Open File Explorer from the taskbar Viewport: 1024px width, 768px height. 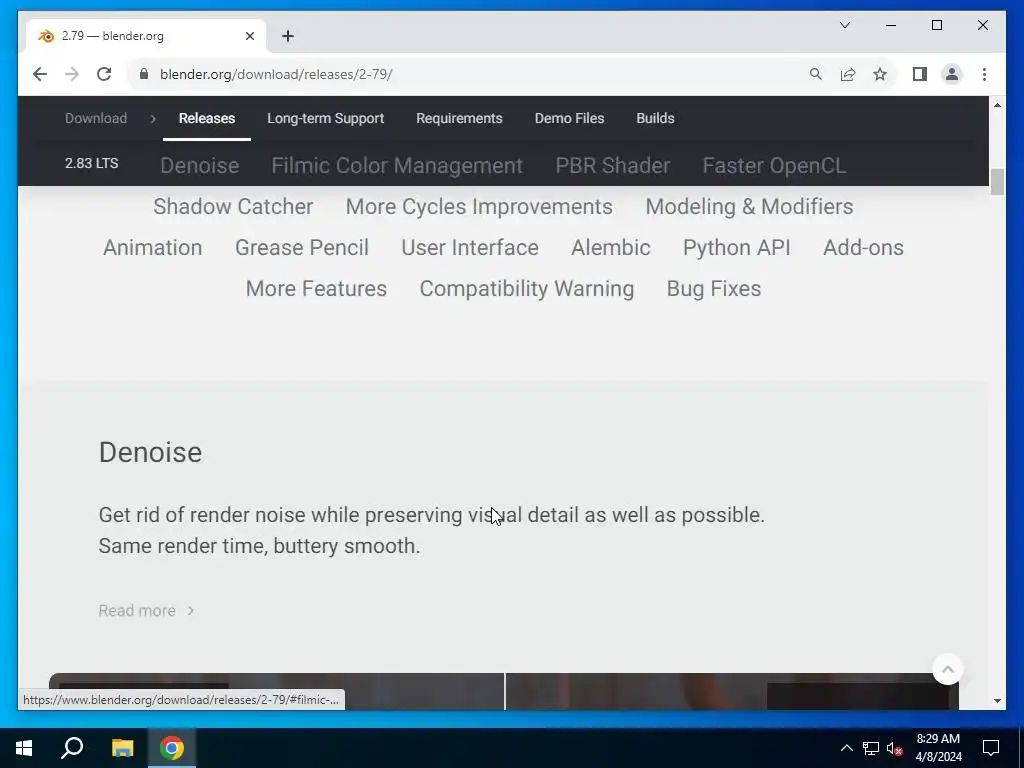[x=122, y=748]
